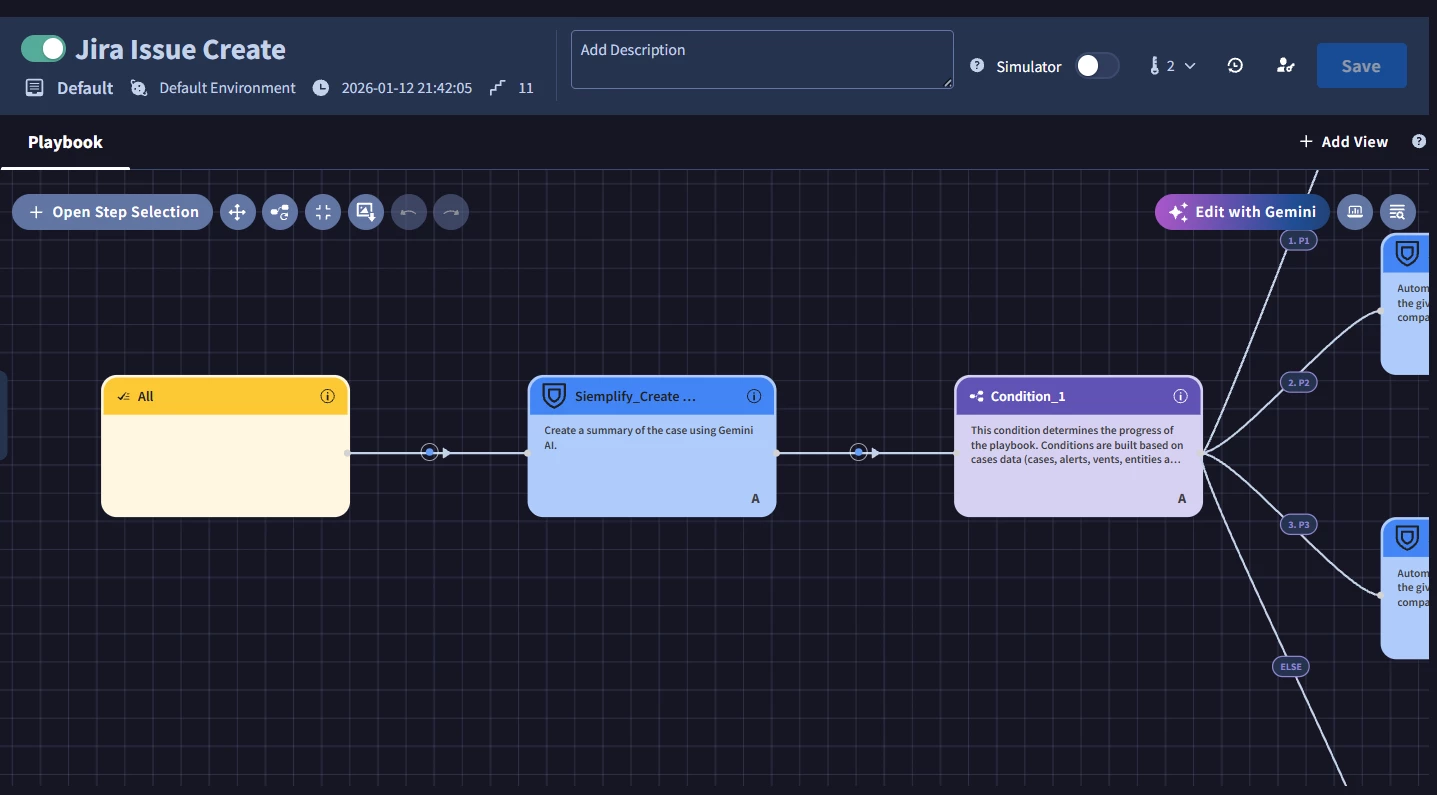Screen dimensions: 1437x795
Task: Select the 3. P3 branch label
Action: pos(1298,524)
